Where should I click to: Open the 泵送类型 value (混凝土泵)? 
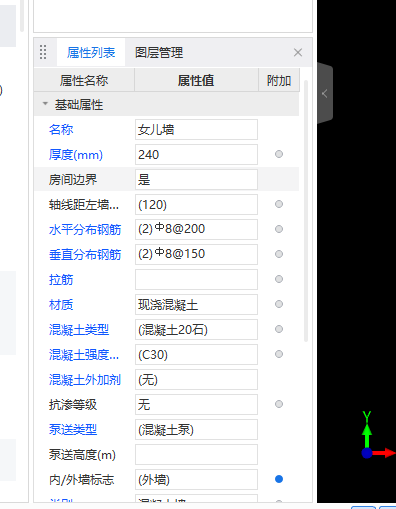[x=196, y=430]
